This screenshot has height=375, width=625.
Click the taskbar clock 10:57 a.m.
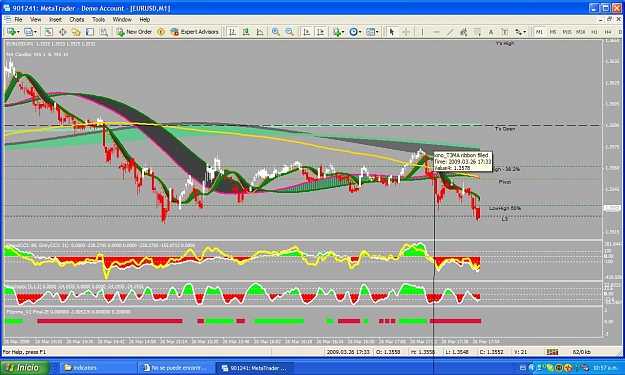605,368
